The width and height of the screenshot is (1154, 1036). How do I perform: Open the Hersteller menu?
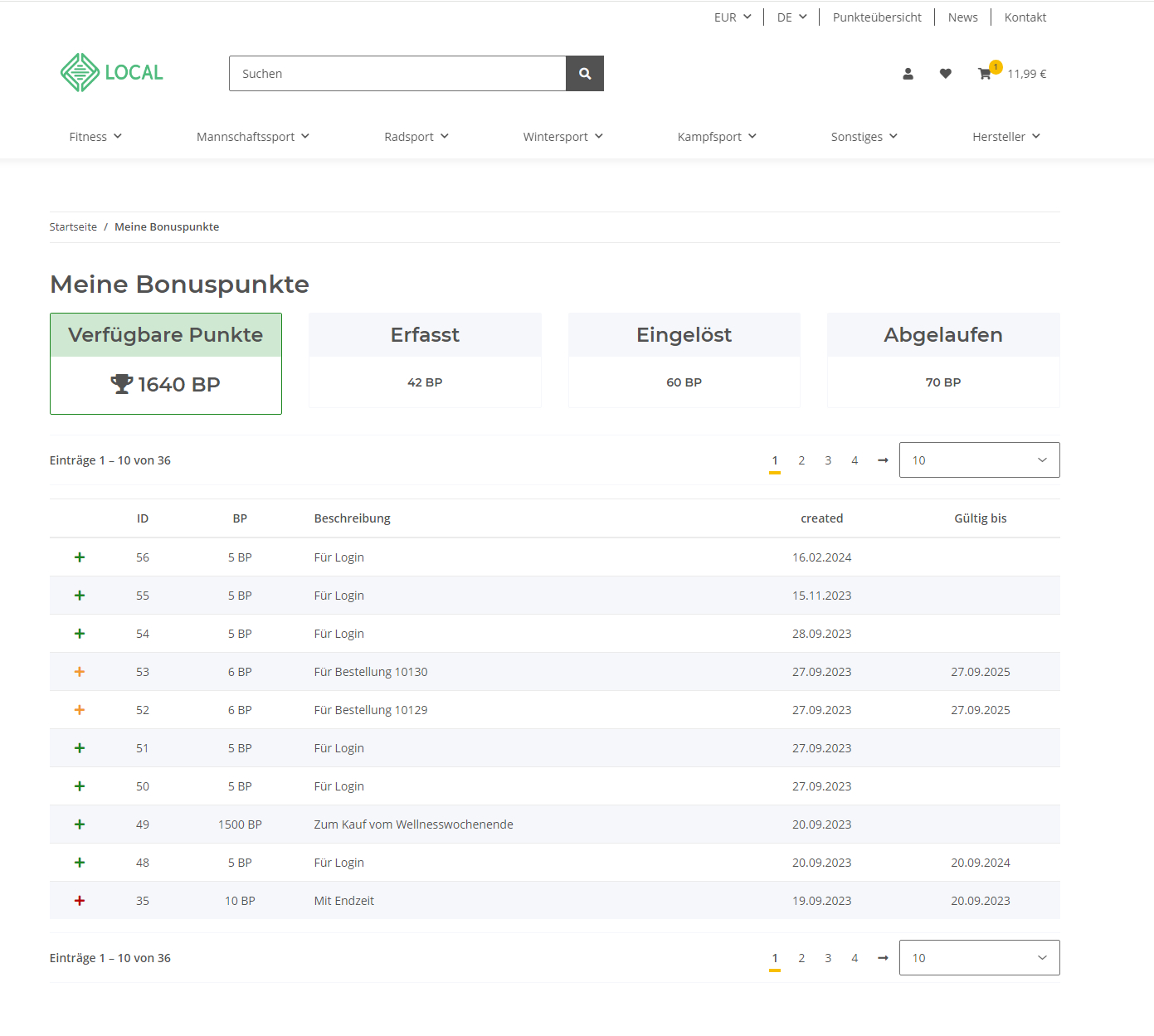click(1005, 136)
